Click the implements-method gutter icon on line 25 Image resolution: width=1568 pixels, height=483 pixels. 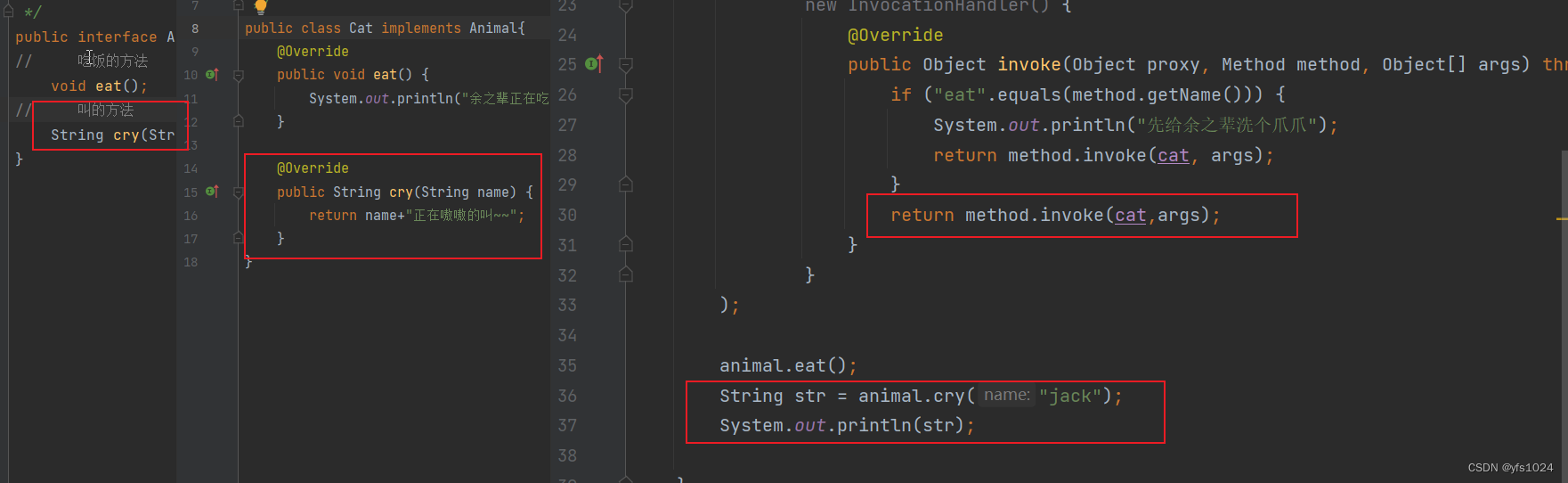(594, 64)
